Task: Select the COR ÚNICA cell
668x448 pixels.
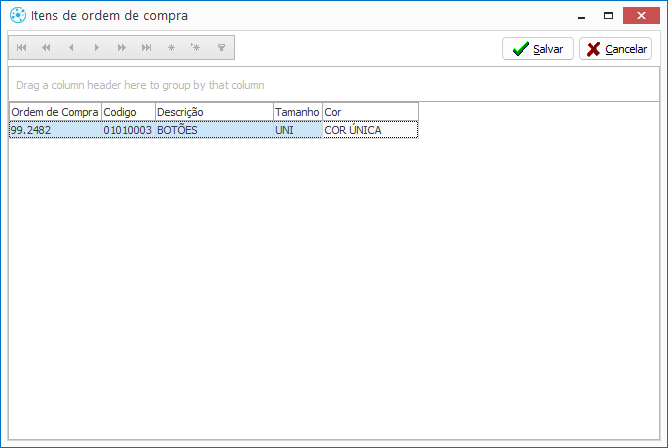Action: click(370, 130)
